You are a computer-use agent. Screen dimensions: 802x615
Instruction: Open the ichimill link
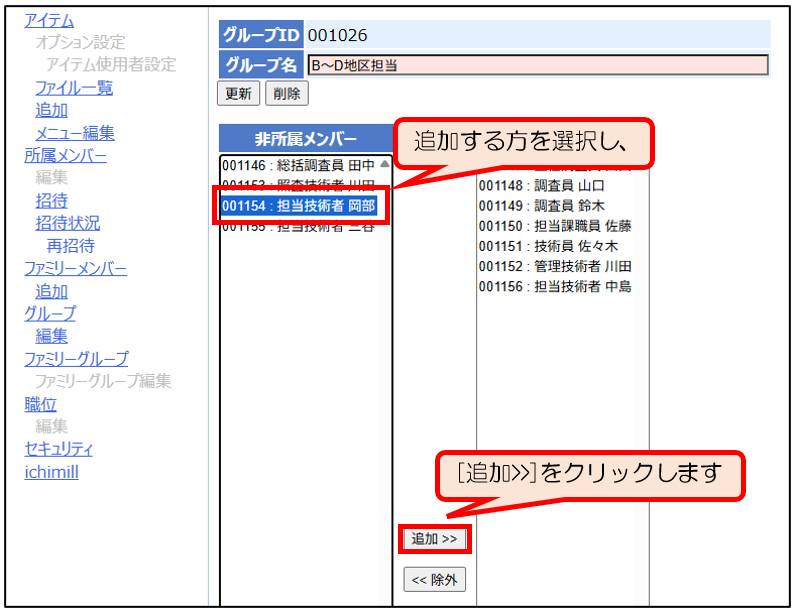click(x=51, y=472)
